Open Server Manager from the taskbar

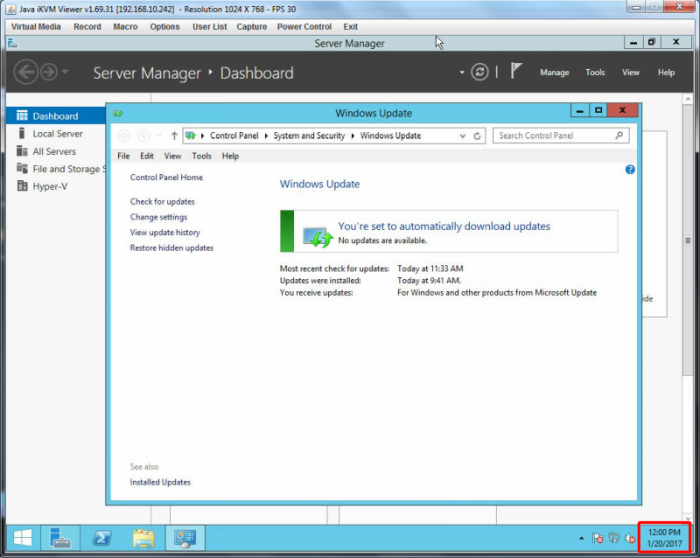coord(60,538)
